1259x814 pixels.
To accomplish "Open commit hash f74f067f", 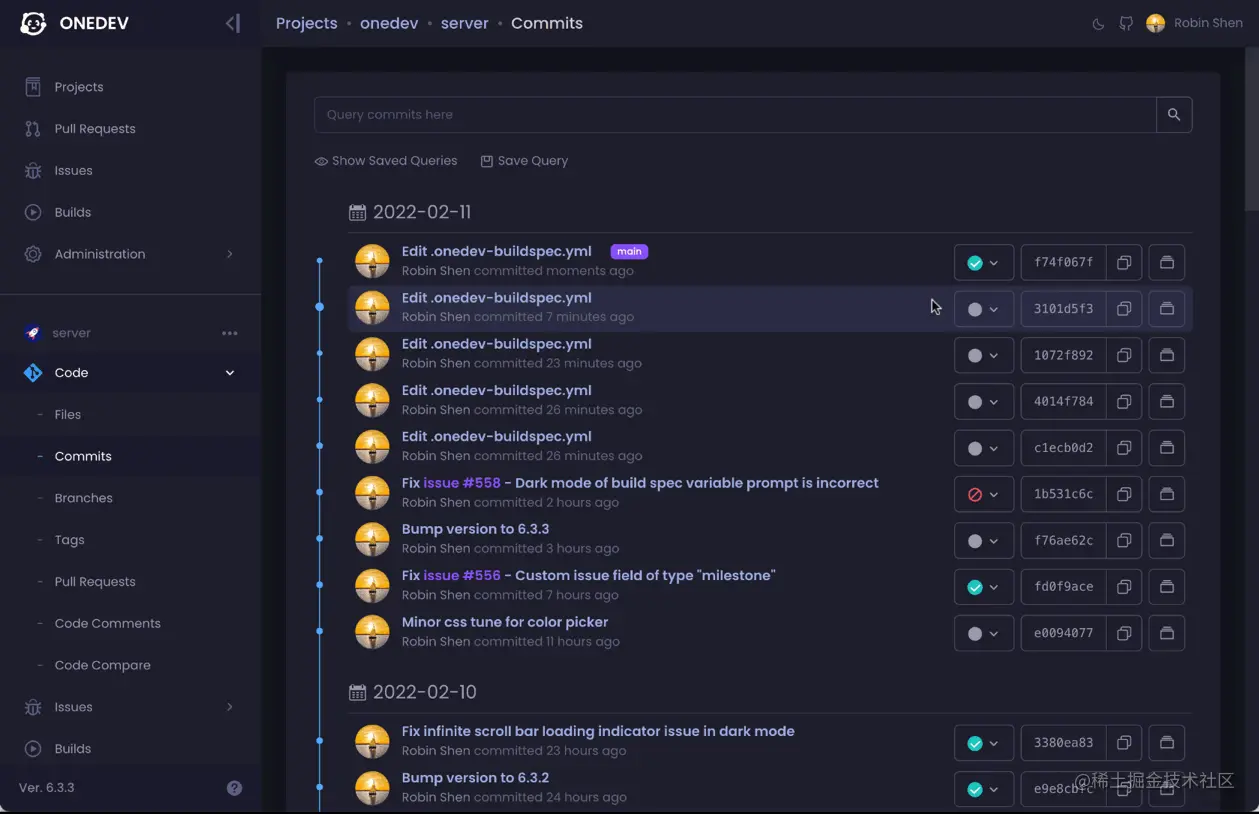I will 1063,263.
